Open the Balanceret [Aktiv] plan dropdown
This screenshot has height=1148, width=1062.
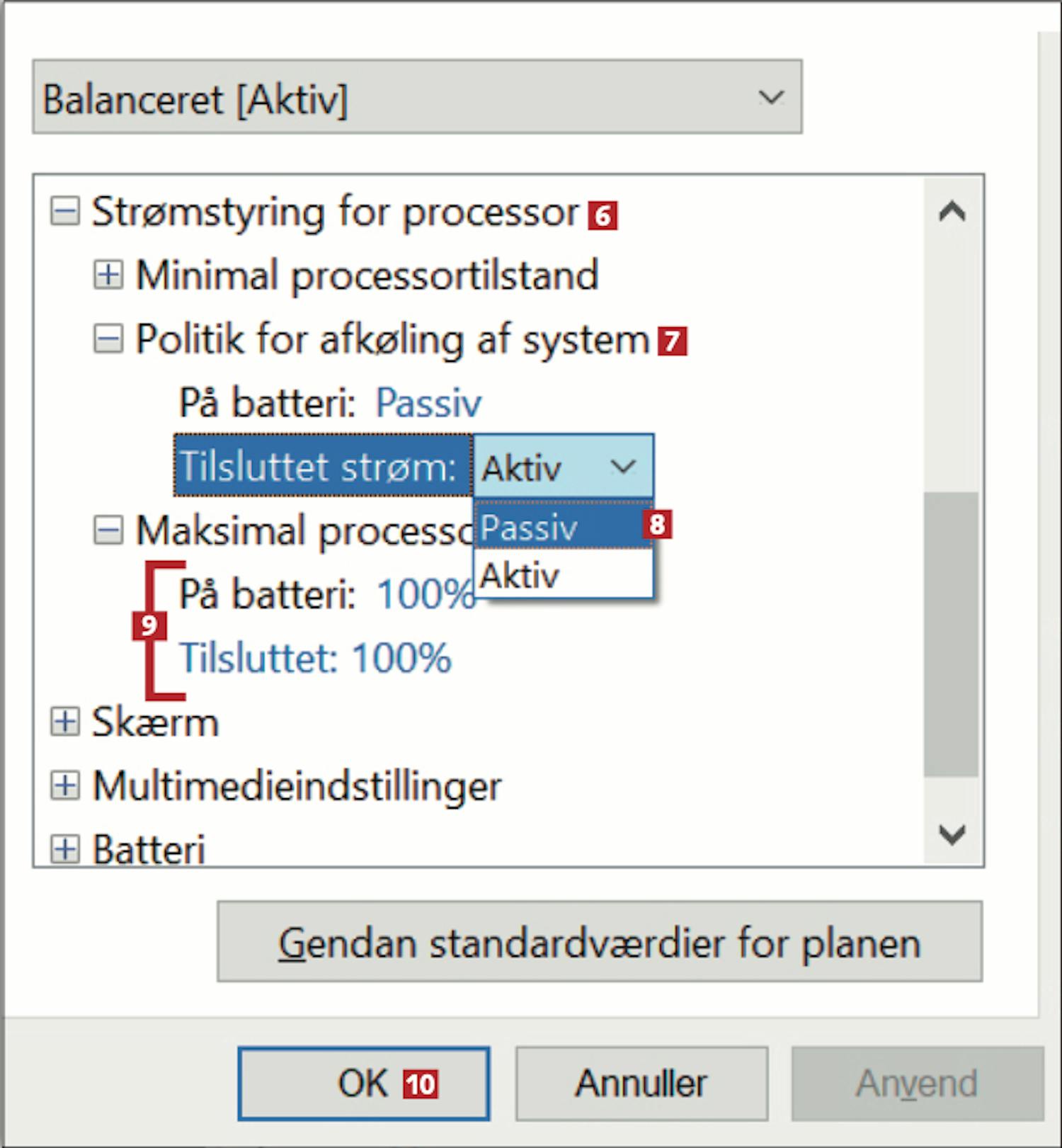coord(417,97)
